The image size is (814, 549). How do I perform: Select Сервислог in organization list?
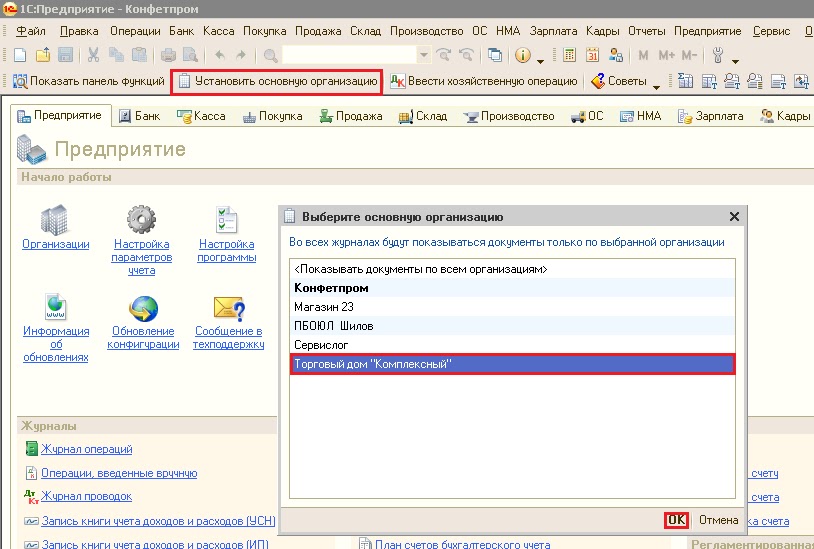tap(512, 345)
